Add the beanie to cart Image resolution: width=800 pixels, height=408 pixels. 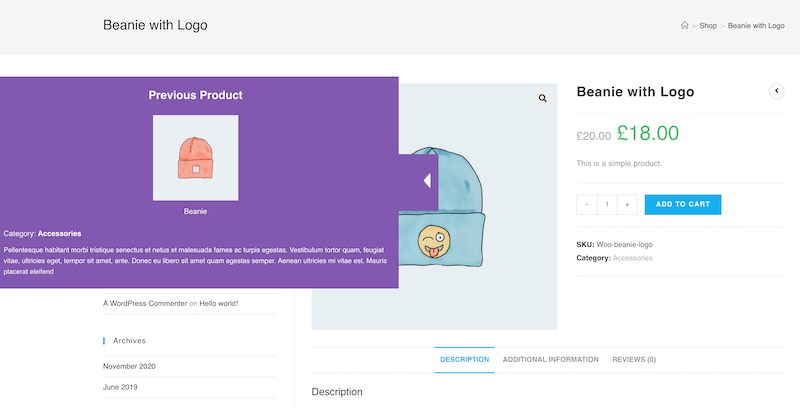tap(683, 205)
